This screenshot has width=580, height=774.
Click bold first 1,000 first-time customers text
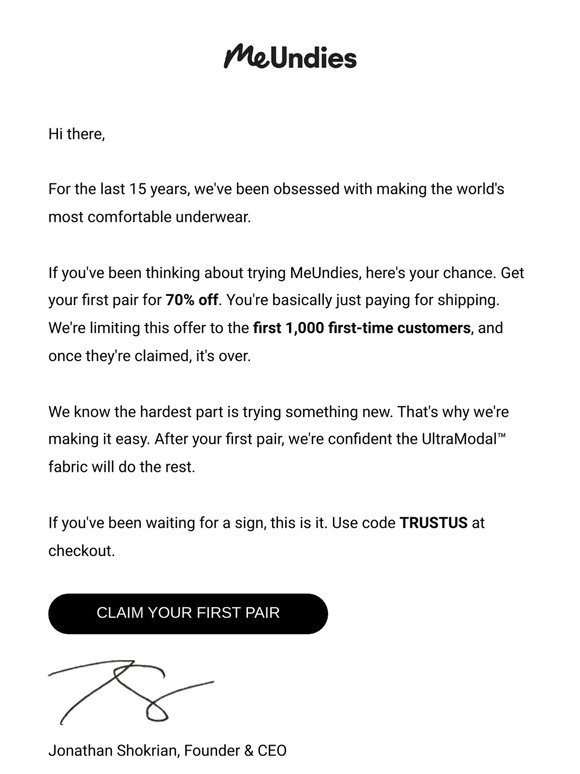point(362,328)
